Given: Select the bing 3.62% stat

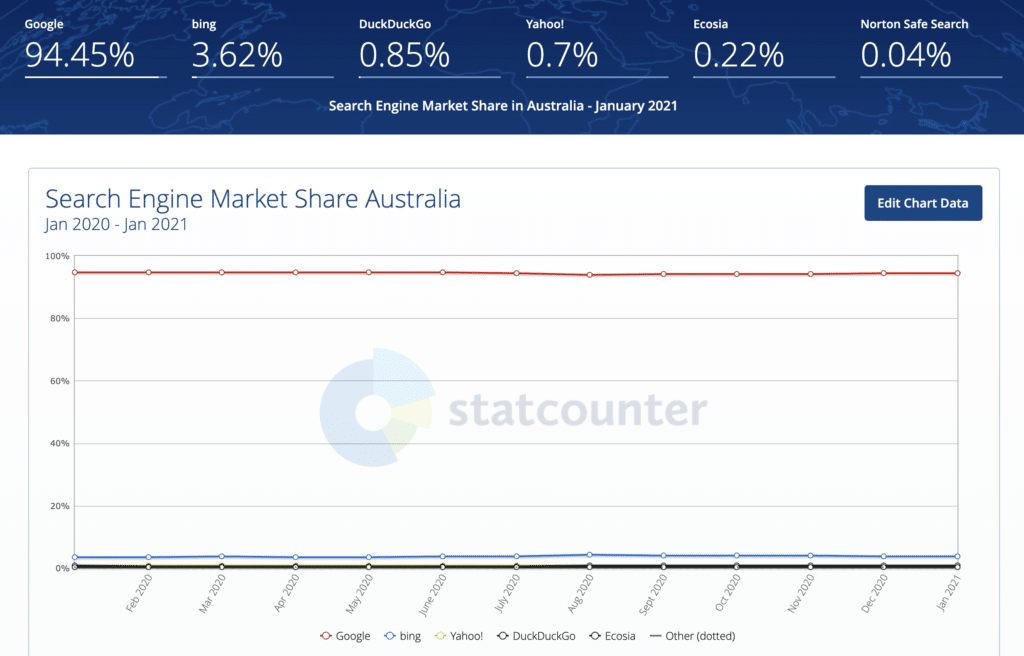Looking at the screenshot, I should pyautogui.click(x=237, y=56).
